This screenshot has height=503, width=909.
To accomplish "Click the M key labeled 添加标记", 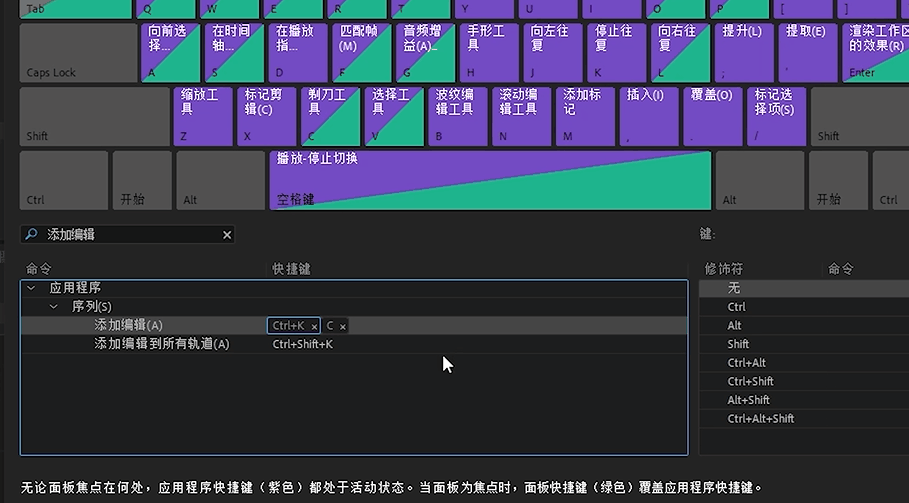I will (x=586, y=116).
